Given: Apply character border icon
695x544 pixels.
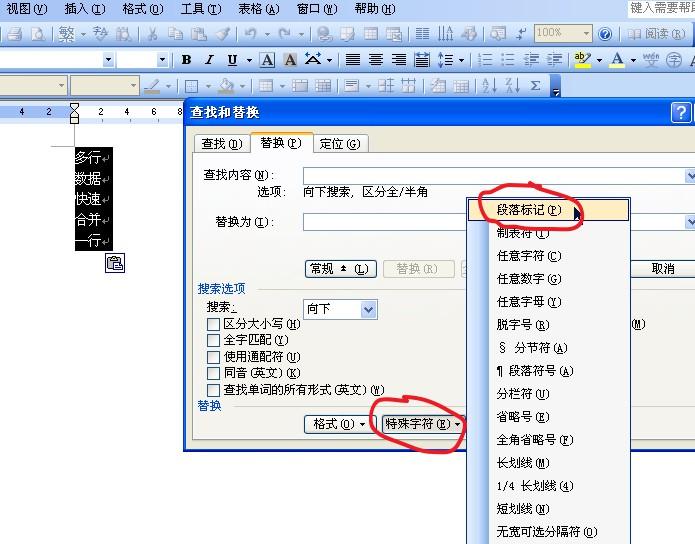Looking at the screenshot, I should pos(267,59).
